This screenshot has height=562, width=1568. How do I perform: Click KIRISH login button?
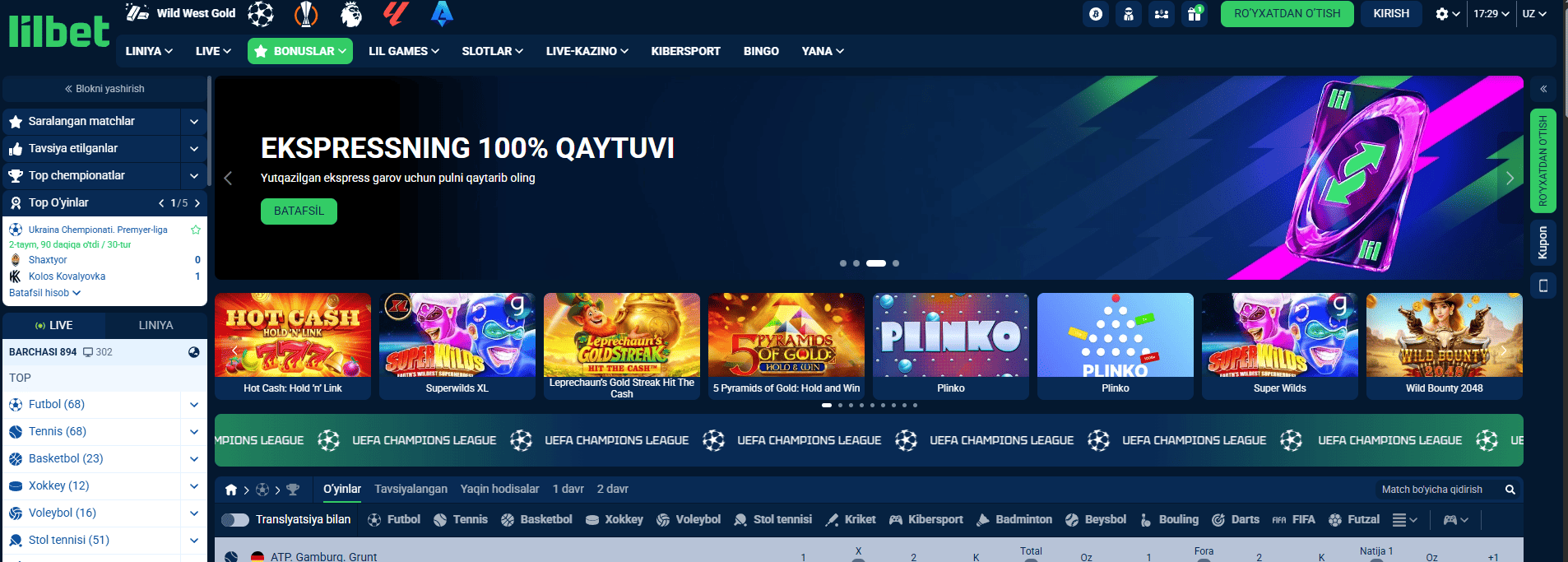pyautogui.click(x=1391, y=14)
